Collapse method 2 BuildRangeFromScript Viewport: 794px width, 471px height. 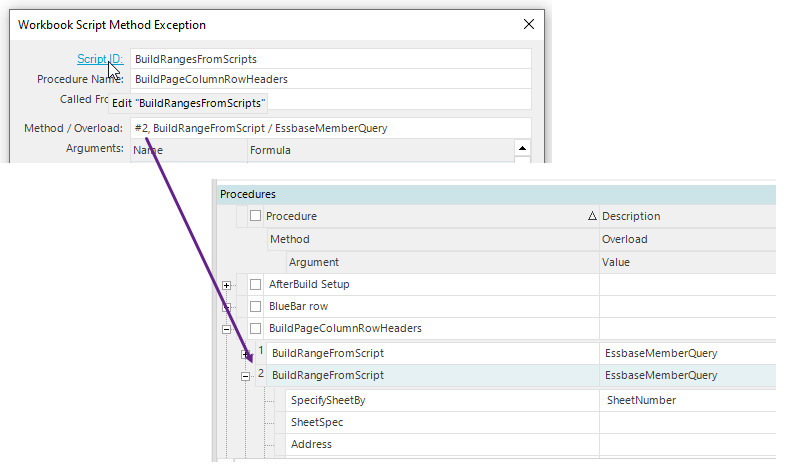(x=246, y=376)
